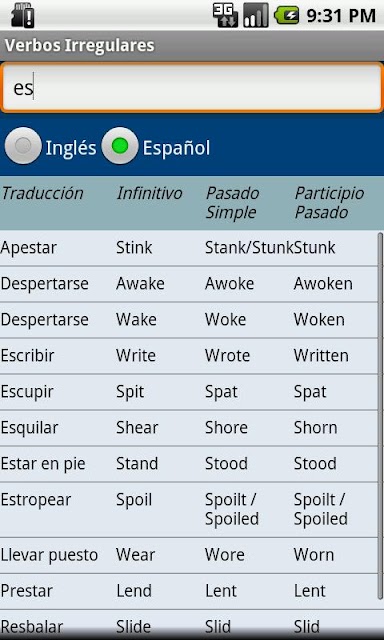
Task: Select the Escupir / Spit row
Action: pos(189,392)
